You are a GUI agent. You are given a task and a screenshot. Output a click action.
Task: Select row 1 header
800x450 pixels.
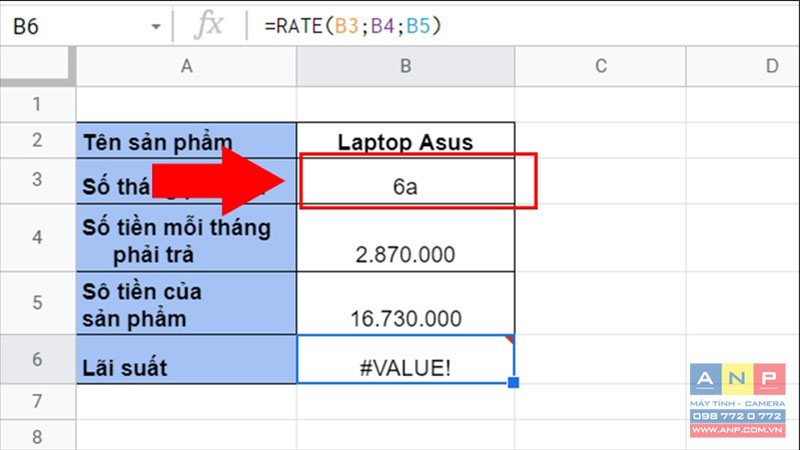37,104
